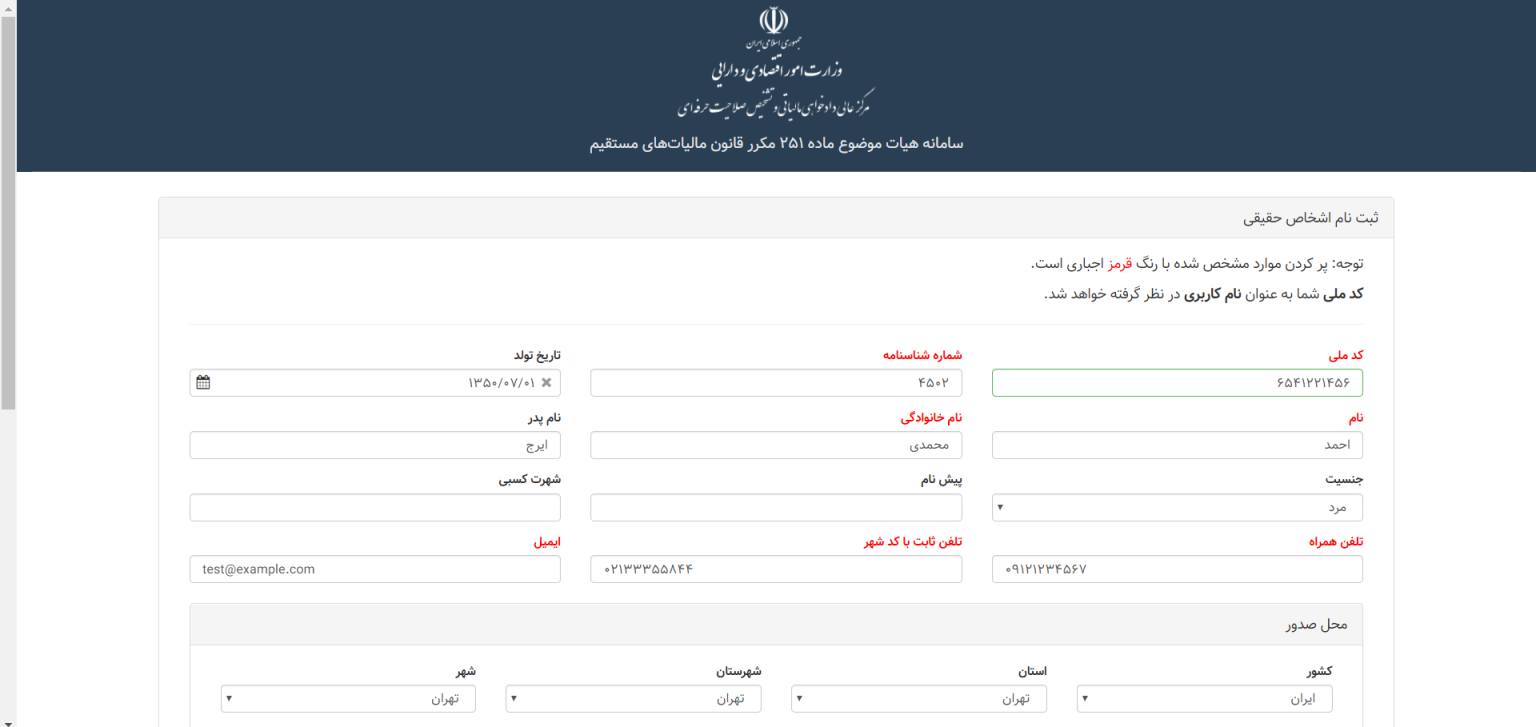Click the father's name (نام پدر) field
1536x727 pixels.
pyautogui.click(x=374, y=445)
